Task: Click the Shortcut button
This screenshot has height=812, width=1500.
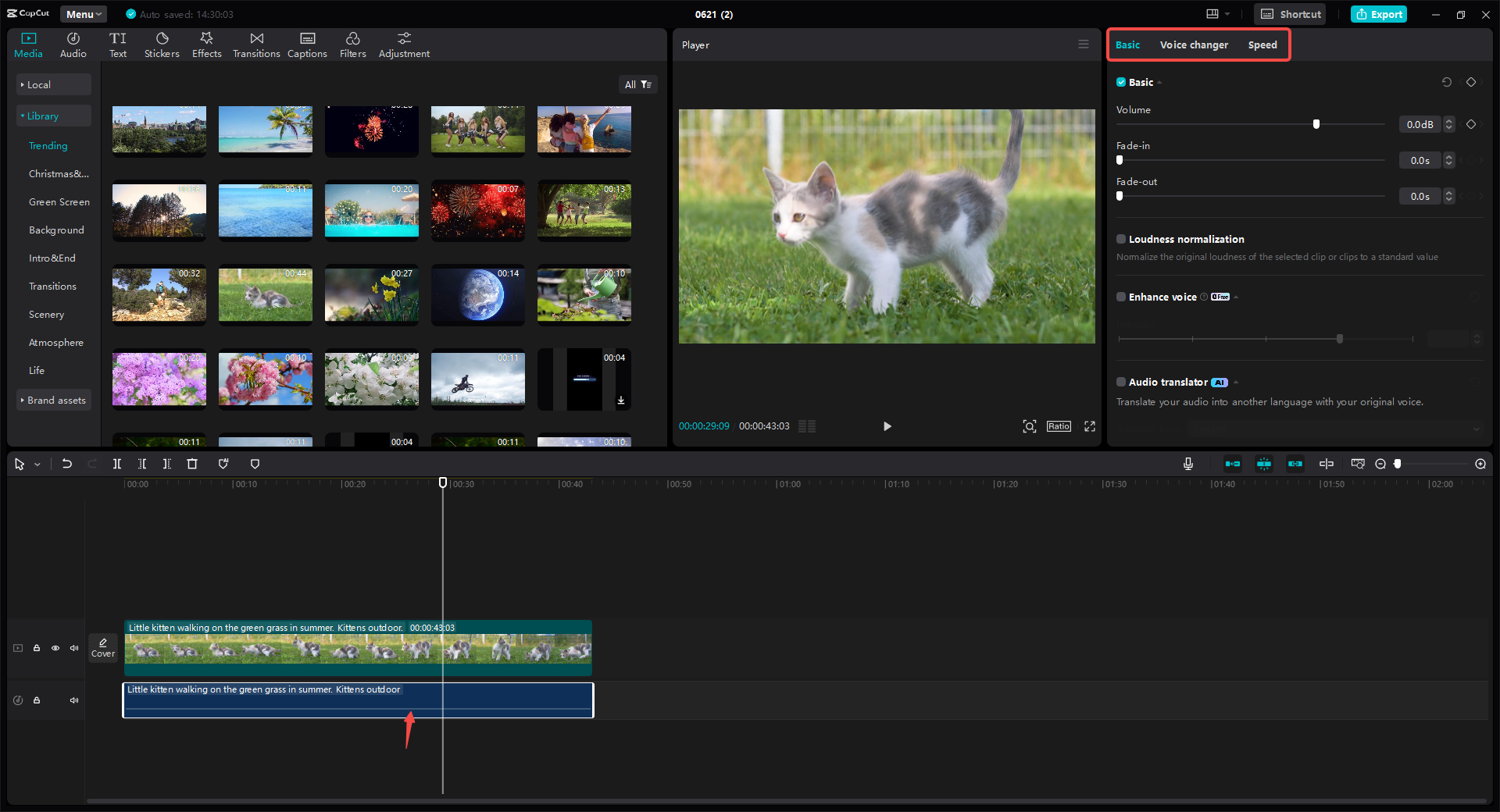Action: click(1291, 14)
